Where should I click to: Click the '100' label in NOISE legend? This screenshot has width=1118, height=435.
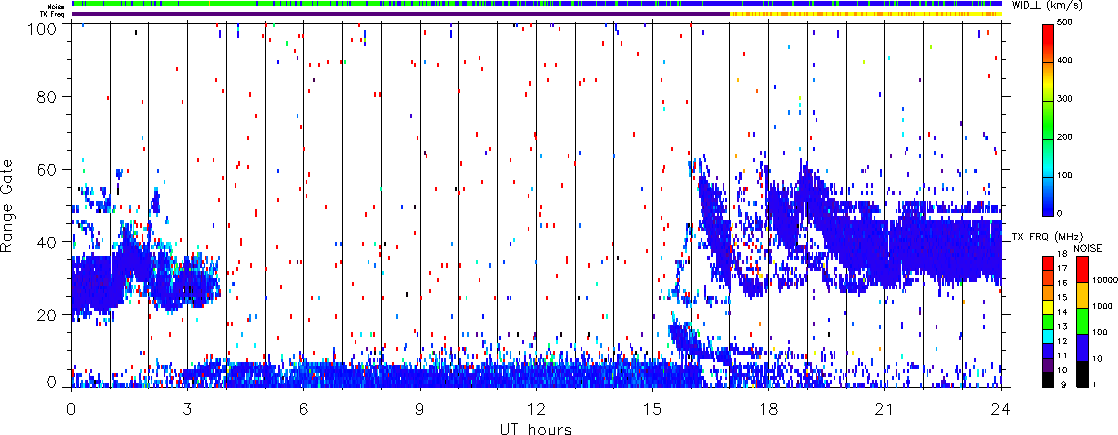(1100, 332)
